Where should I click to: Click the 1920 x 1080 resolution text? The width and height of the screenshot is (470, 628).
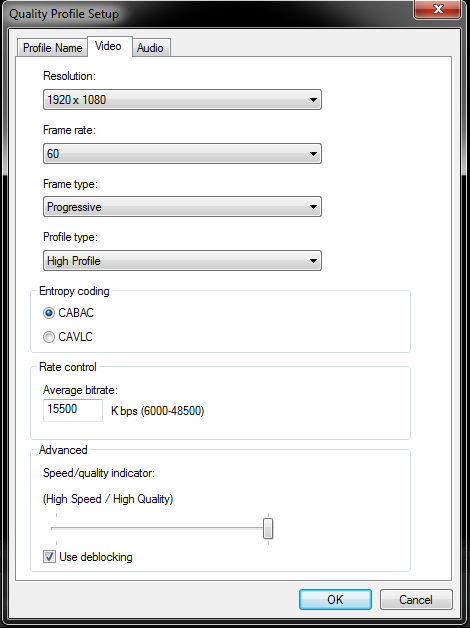point(77,100)
